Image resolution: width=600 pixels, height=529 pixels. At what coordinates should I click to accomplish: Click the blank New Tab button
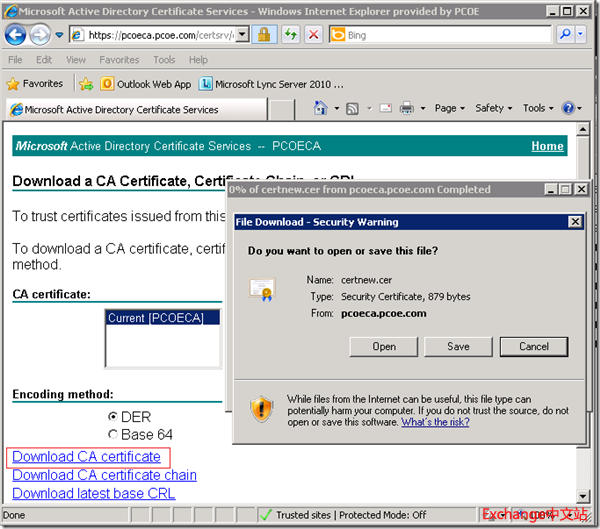[x=282, y=110]
